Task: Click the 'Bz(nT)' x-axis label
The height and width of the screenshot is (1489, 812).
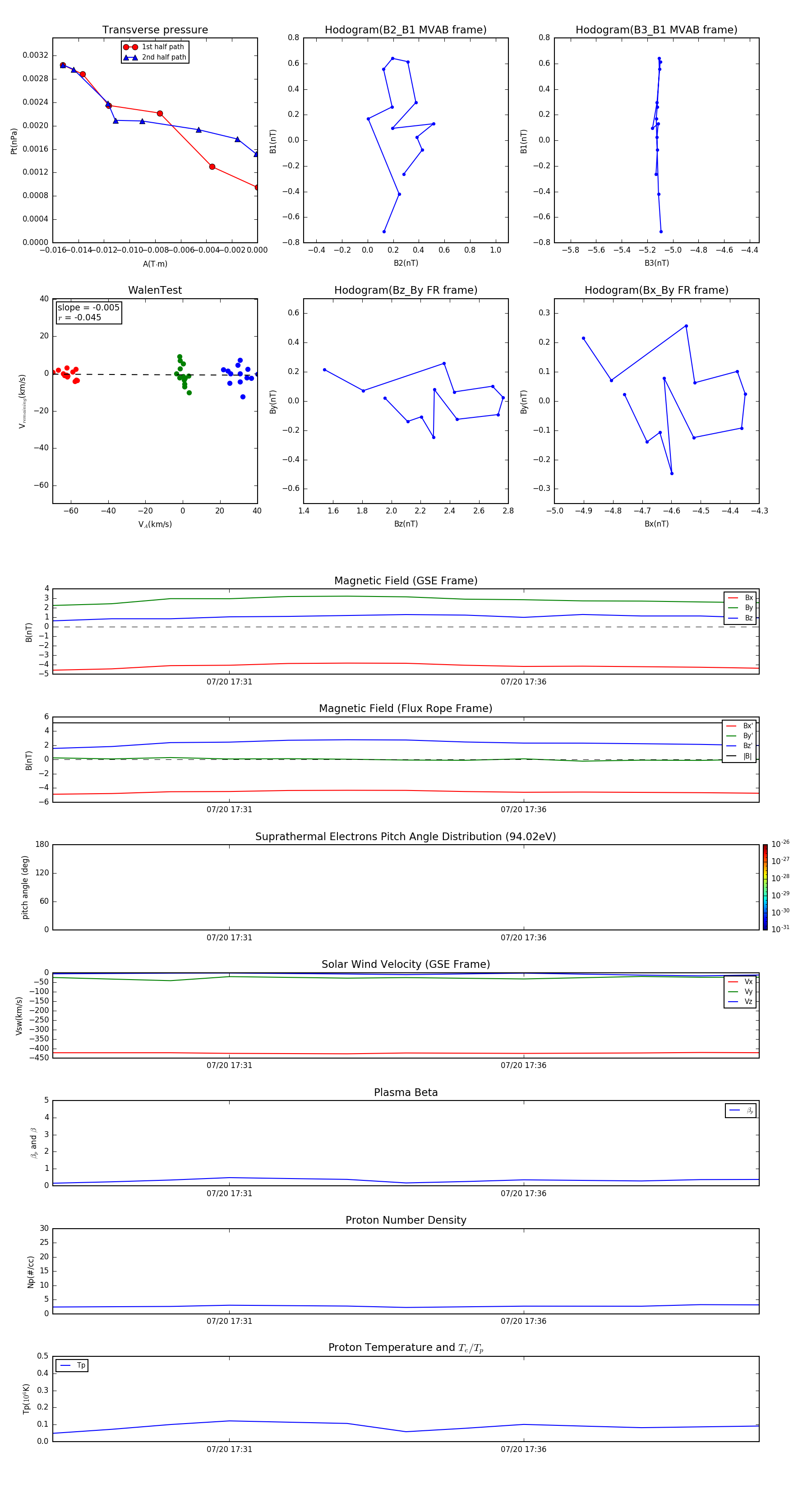Action: coord(406,524)
